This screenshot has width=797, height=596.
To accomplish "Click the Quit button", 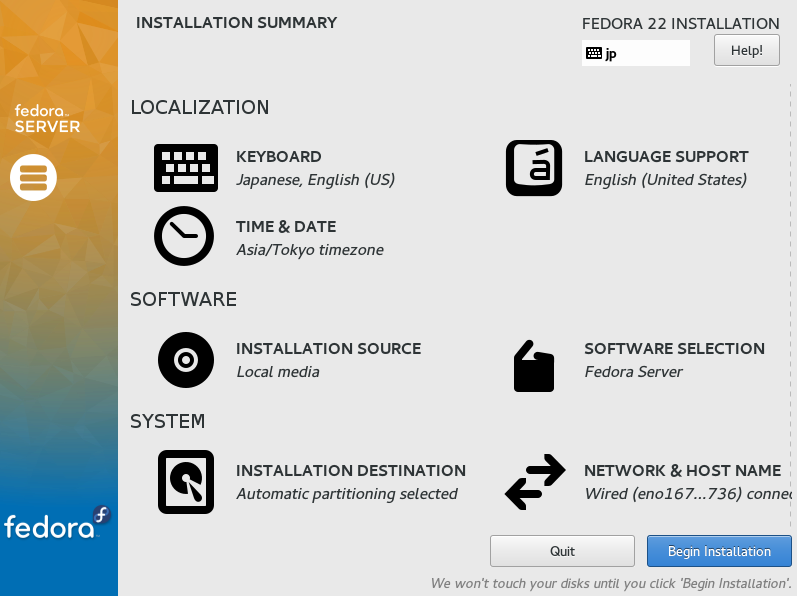I will 562,551.
